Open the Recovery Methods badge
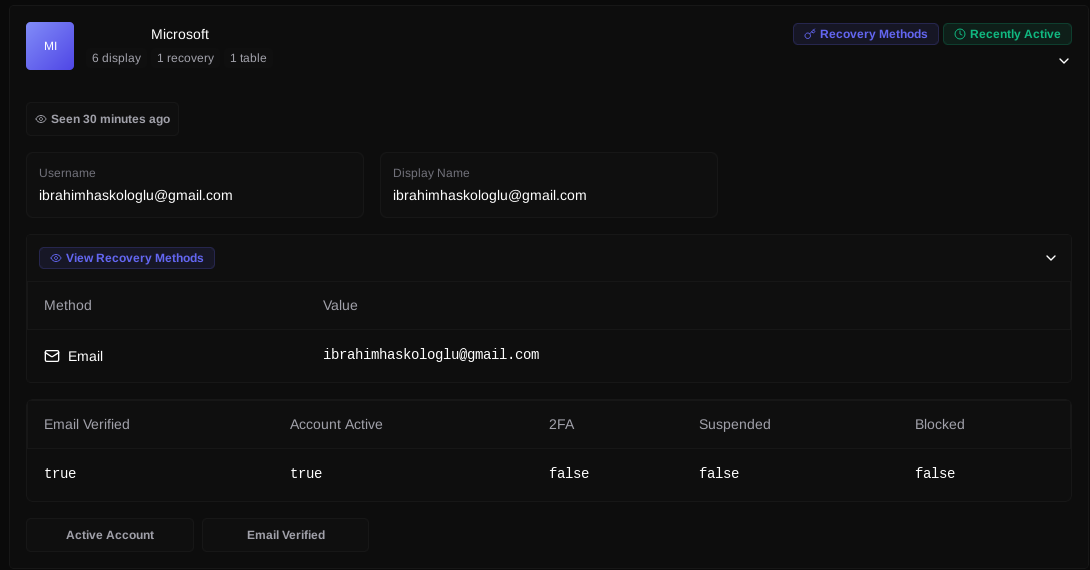This screenshot has width=1090, height=570. 866,34
